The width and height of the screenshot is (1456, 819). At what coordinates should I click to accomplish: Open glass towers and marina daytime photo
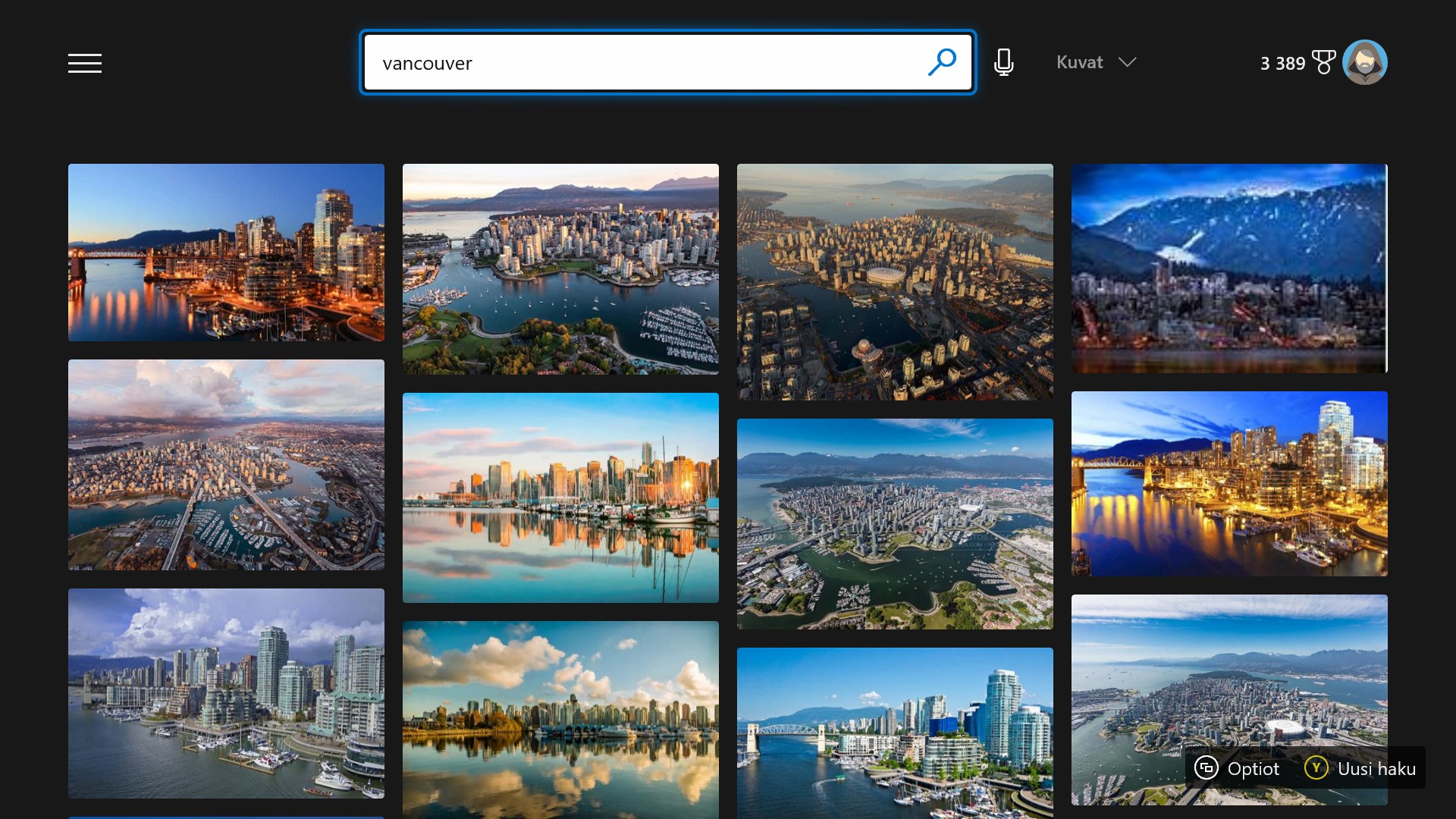[x=226, y=693]
